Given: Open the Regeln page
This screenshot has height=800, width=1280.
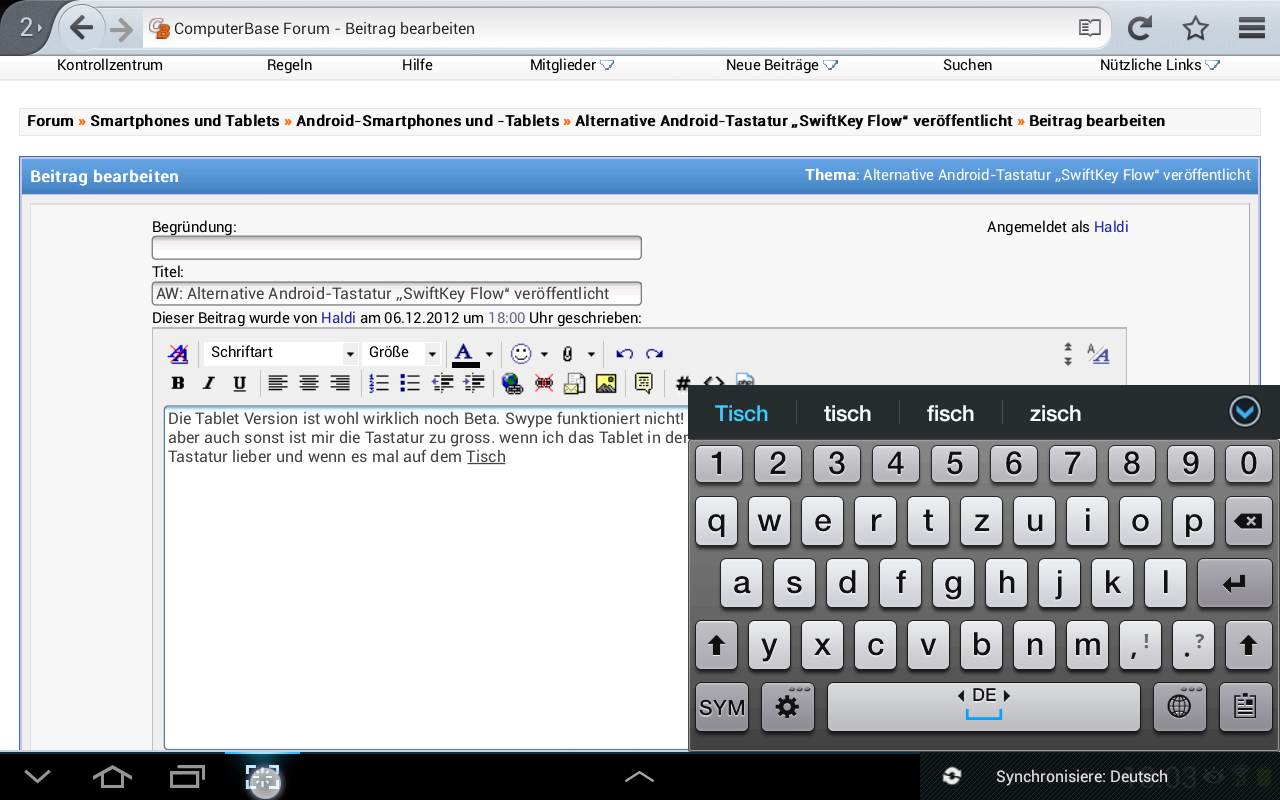Looking at the screenshot, I should tap(290, 65).
